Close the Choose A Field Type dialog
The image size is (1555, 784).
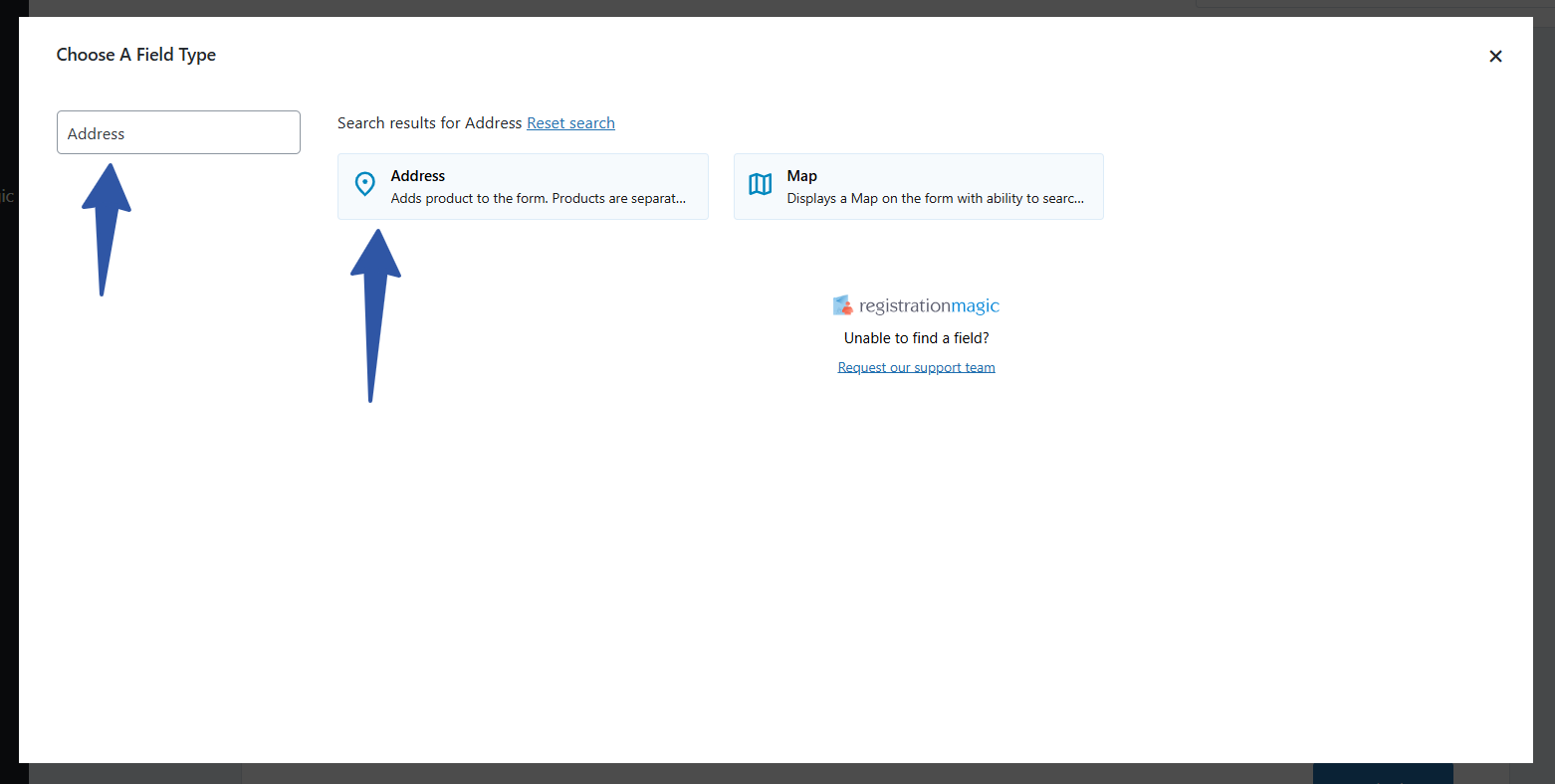[1494, 57]
